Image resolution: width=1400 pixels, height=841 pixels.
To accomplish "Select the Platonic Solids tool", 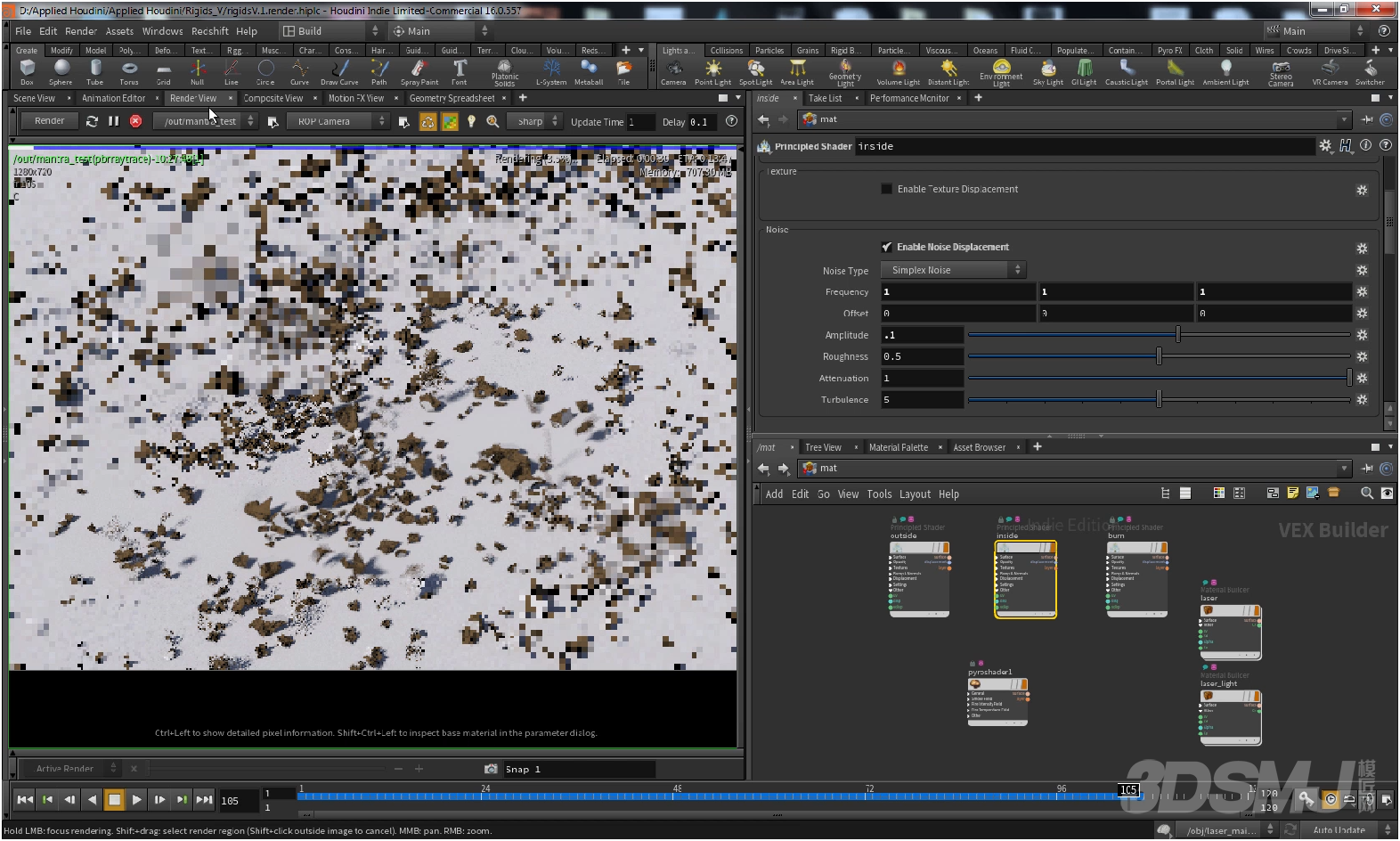I will [505, 73].
